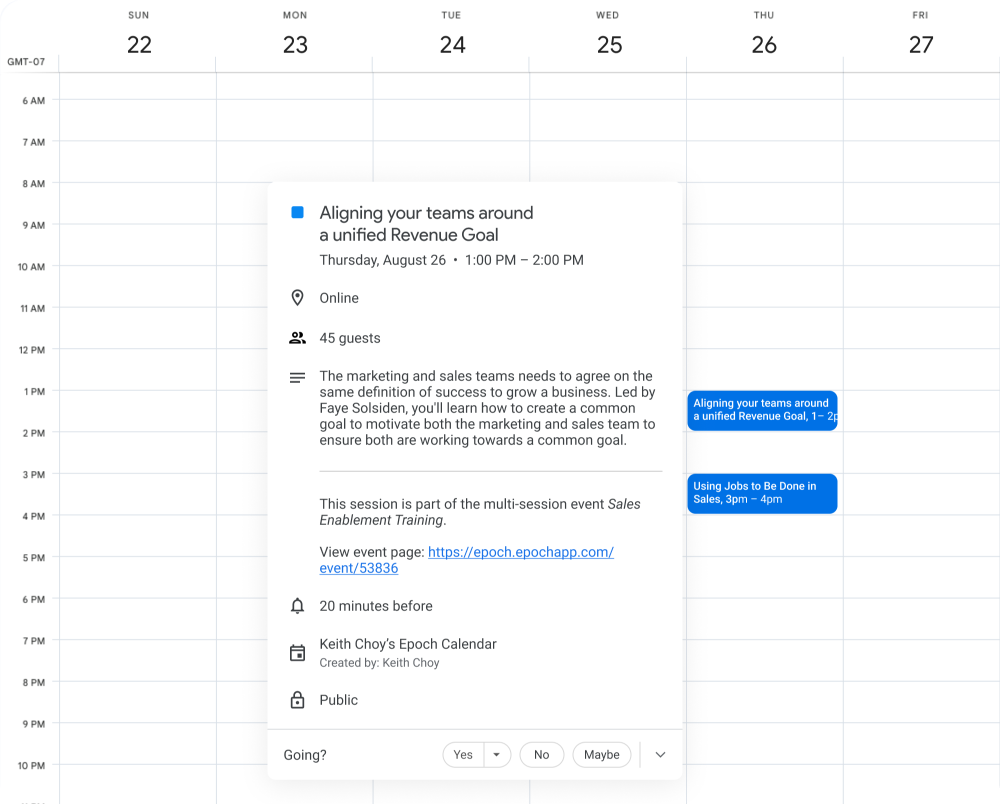Click the 3 PM time label
The image size is (1000, 804).
[34, 475]
